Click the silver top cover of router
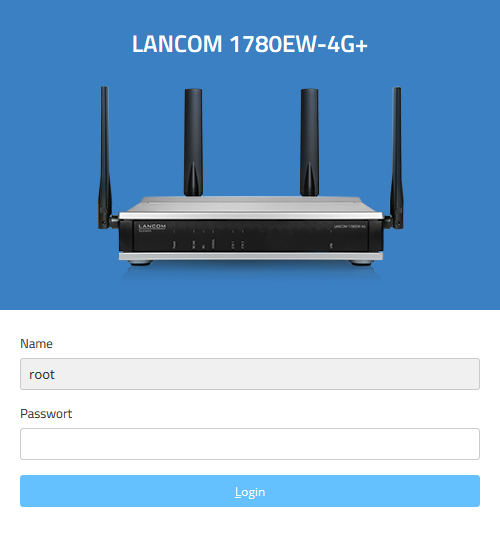 click(250, 204)
